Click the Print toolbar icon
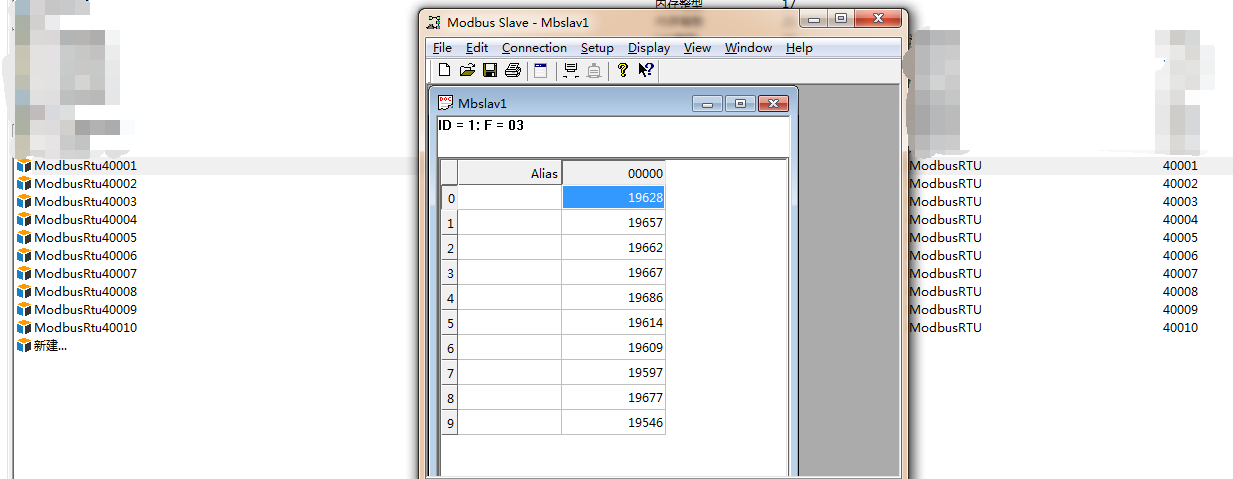Image resolution: width=1233 pixels, height=479 pixels. click(x=513, y=70)
